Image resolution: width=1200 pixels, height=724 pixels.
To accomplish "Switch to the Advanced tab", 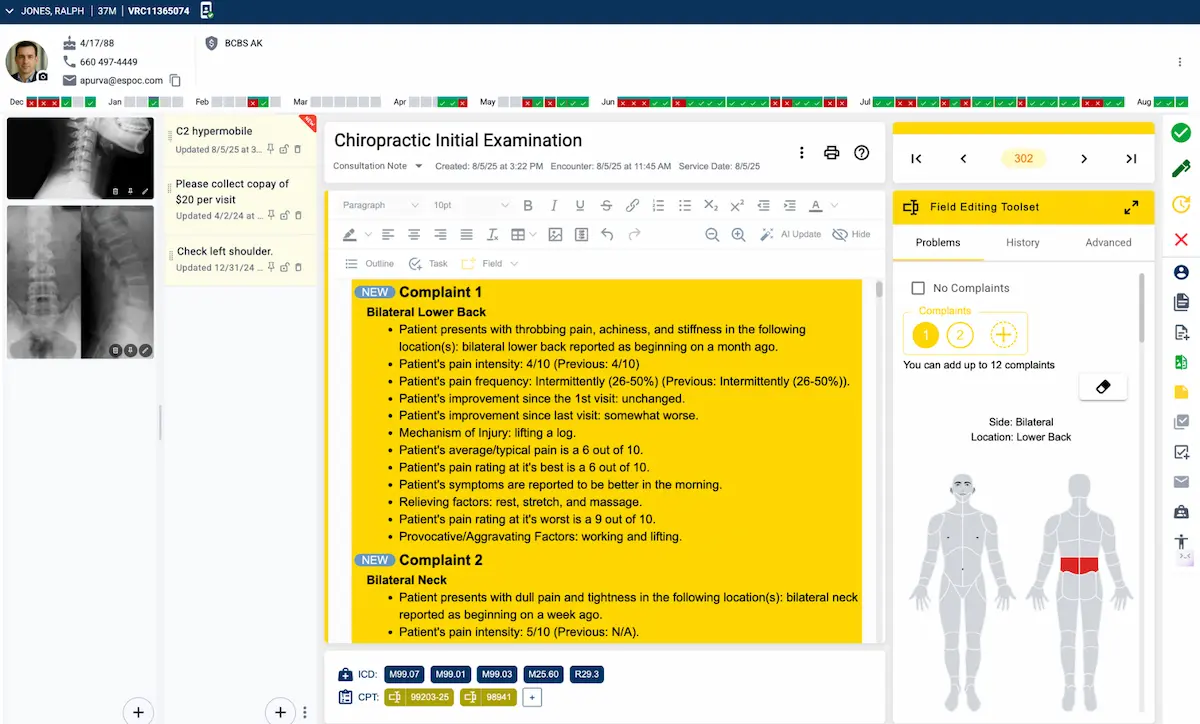I will pyautogui.click(x=1108, y=243).
